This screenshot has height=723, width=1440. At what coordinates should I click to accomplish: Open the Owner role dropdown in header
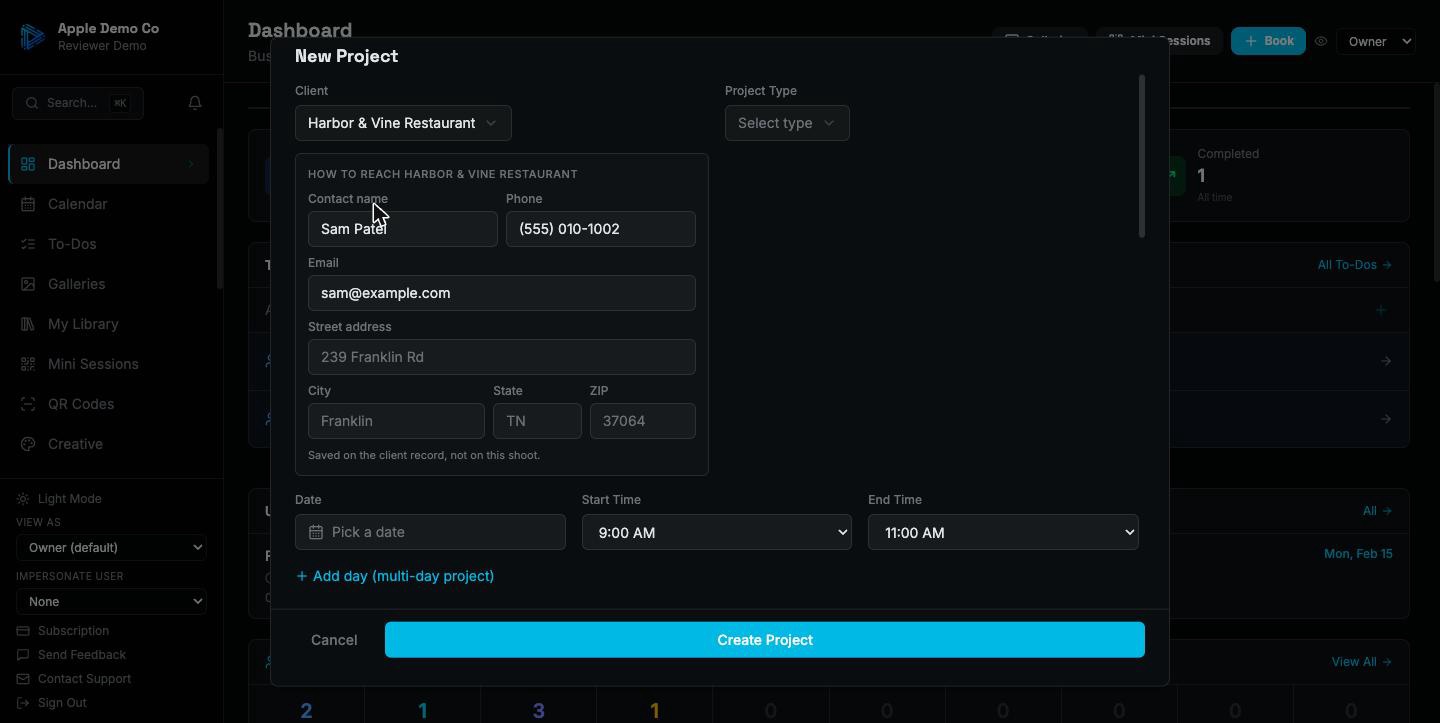[x=1378, y=41]
